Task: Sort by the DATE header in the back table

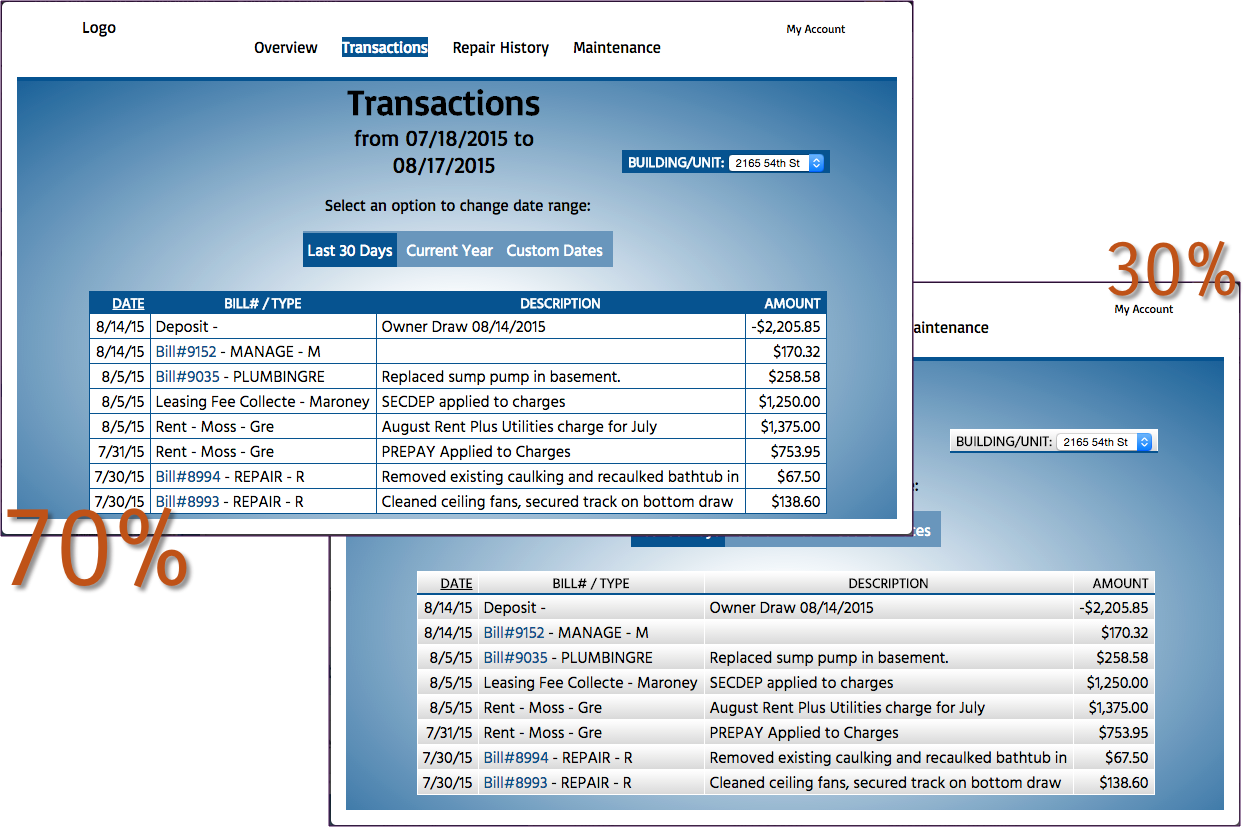Action: pyautogui.click(x=456, y=583)
